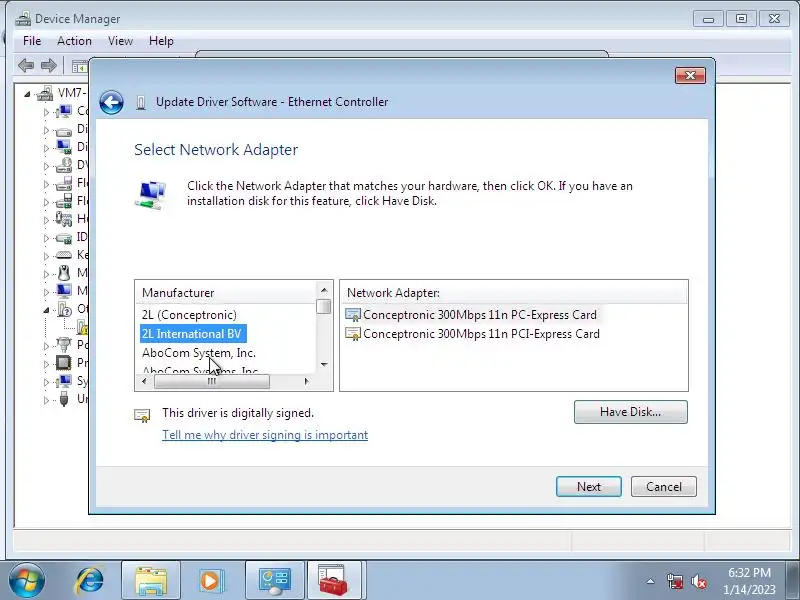Expand the Universal Serial Bus tree node
This screenshot has width=800, height=600.
[46, 400]
